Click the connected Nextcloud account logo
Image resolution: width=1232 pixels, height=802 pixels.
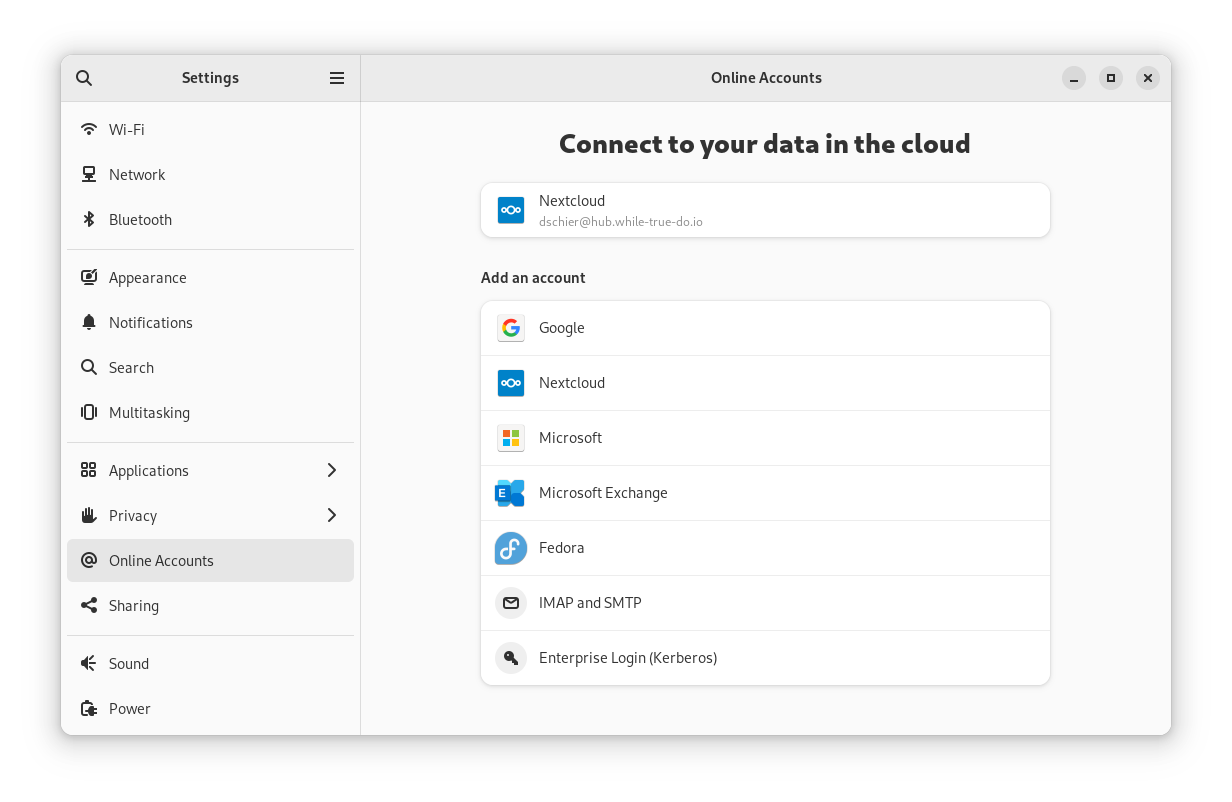point(511,210)
